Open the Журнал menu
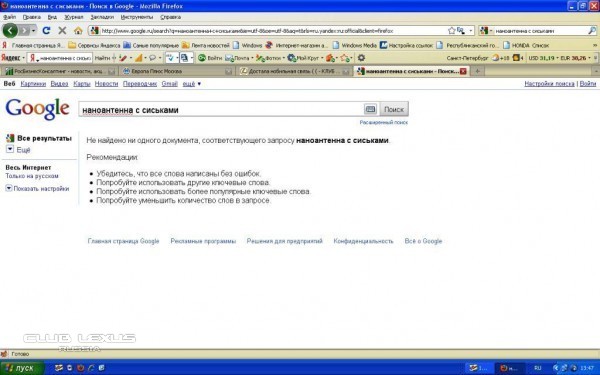The width and height of the screenshot is (600, 375). pos(73,17)
